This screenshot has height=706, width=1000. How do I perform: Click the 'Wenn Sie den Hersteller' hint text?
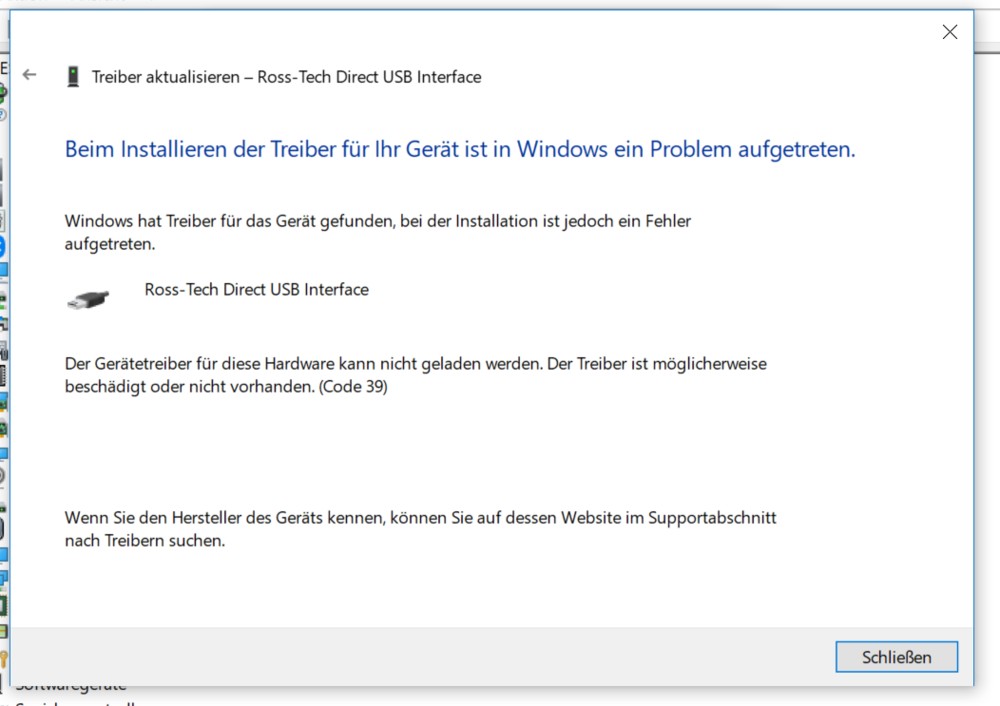tap(420, 529)
